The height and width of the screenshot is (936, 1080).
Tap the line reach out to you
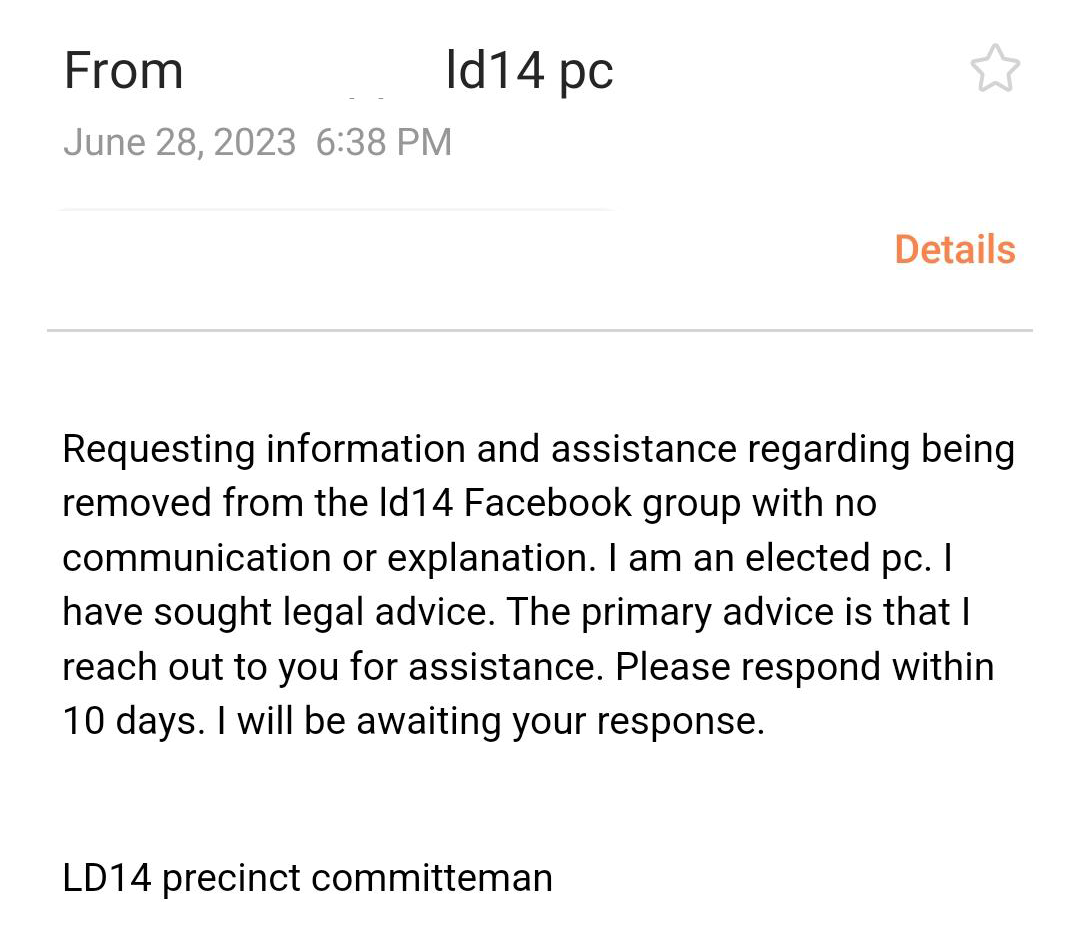point(528,667)
